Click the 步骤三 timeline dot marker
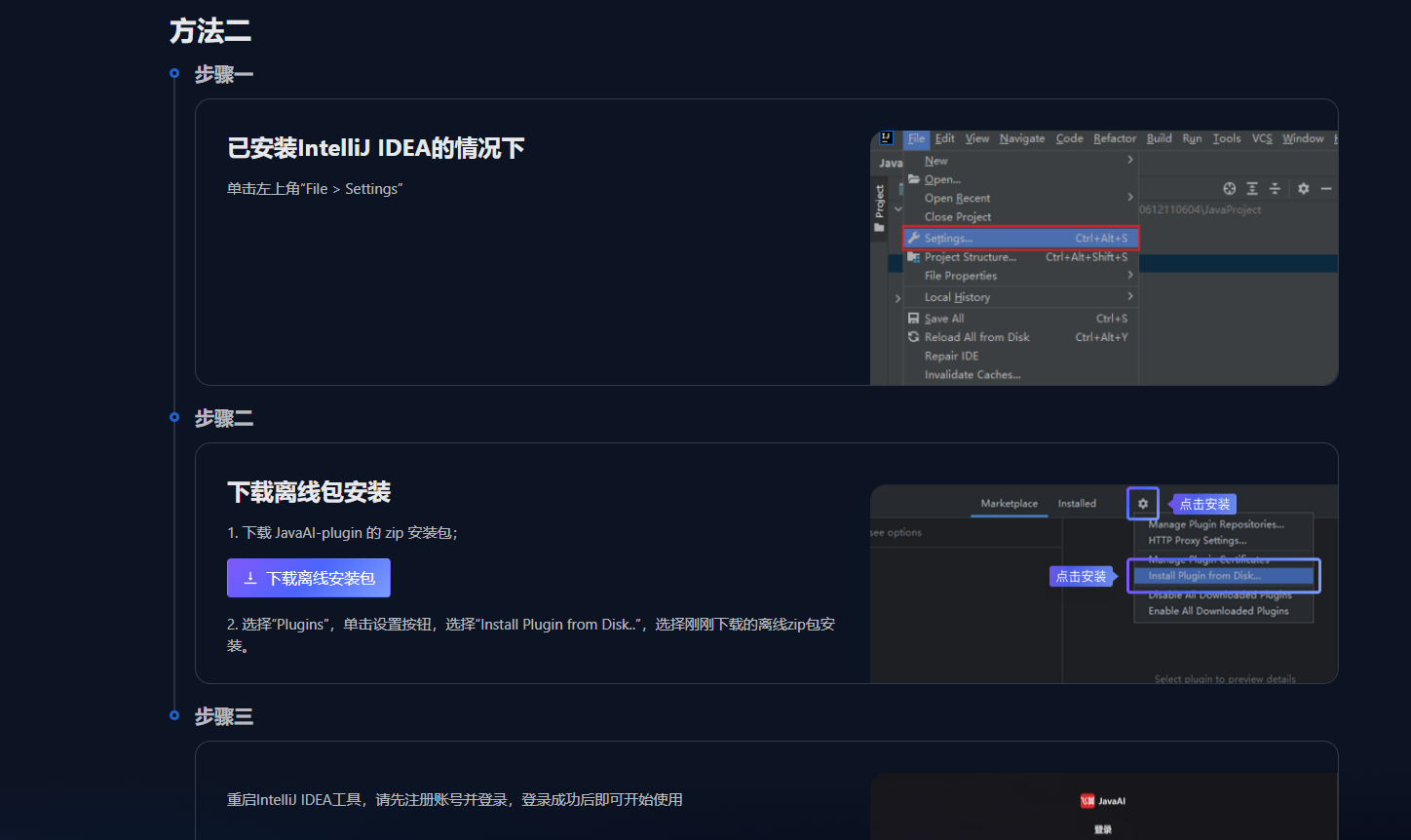 click(x=174, y=715)
